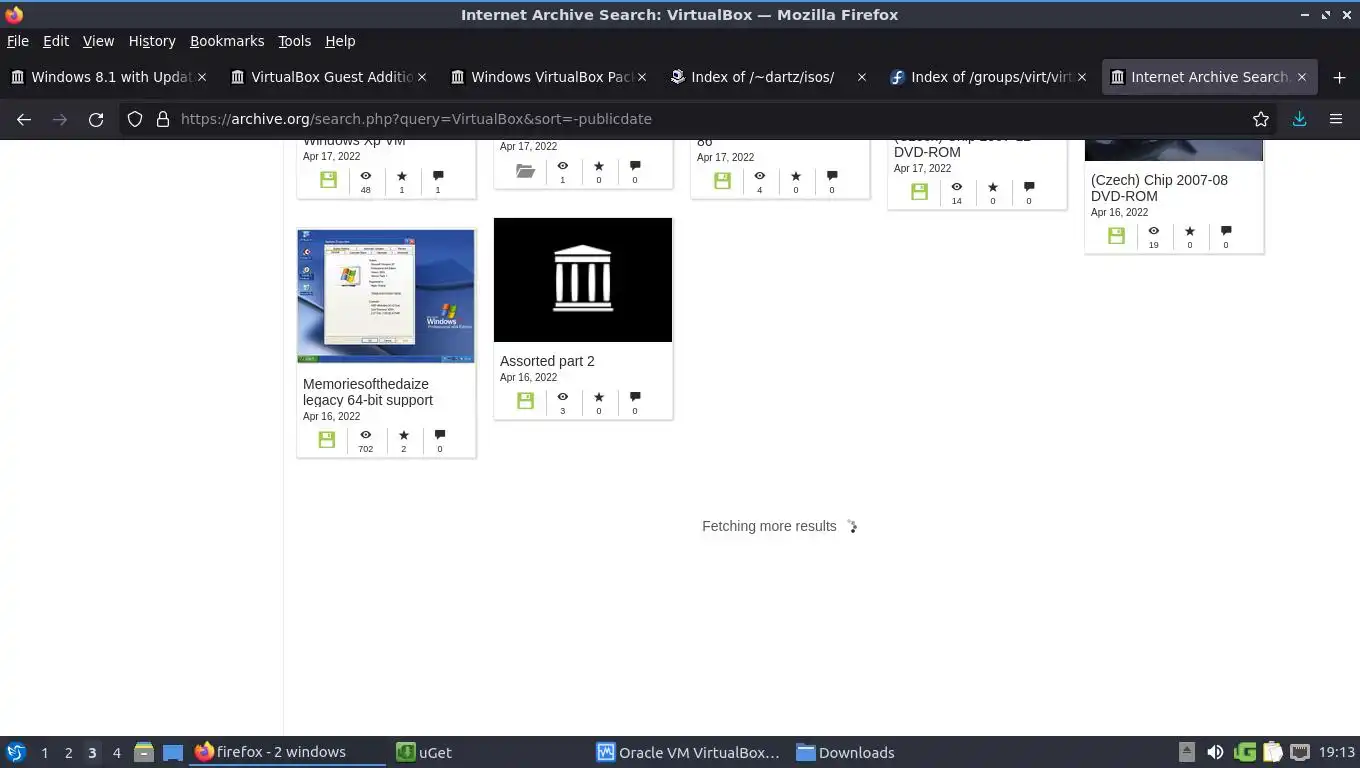
Task: Close the Internet Archive Search tab
Action: (x=1302, y=77)
